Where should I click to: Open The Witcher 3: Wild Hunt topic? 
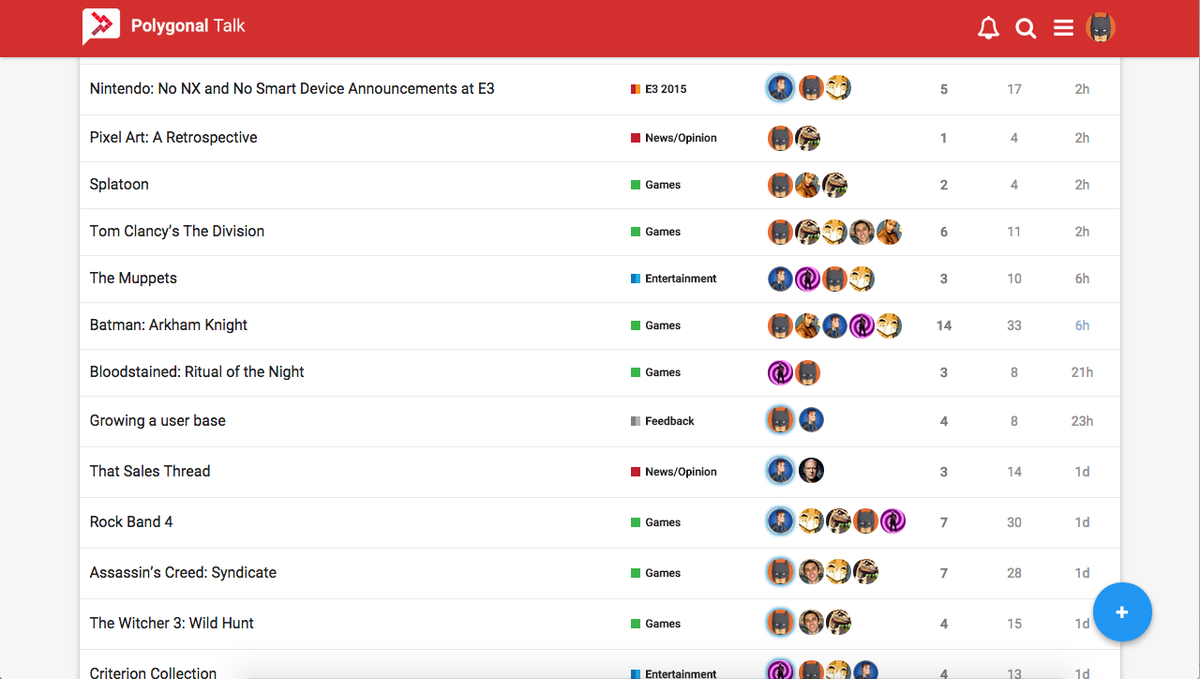[x=171, y=623]
